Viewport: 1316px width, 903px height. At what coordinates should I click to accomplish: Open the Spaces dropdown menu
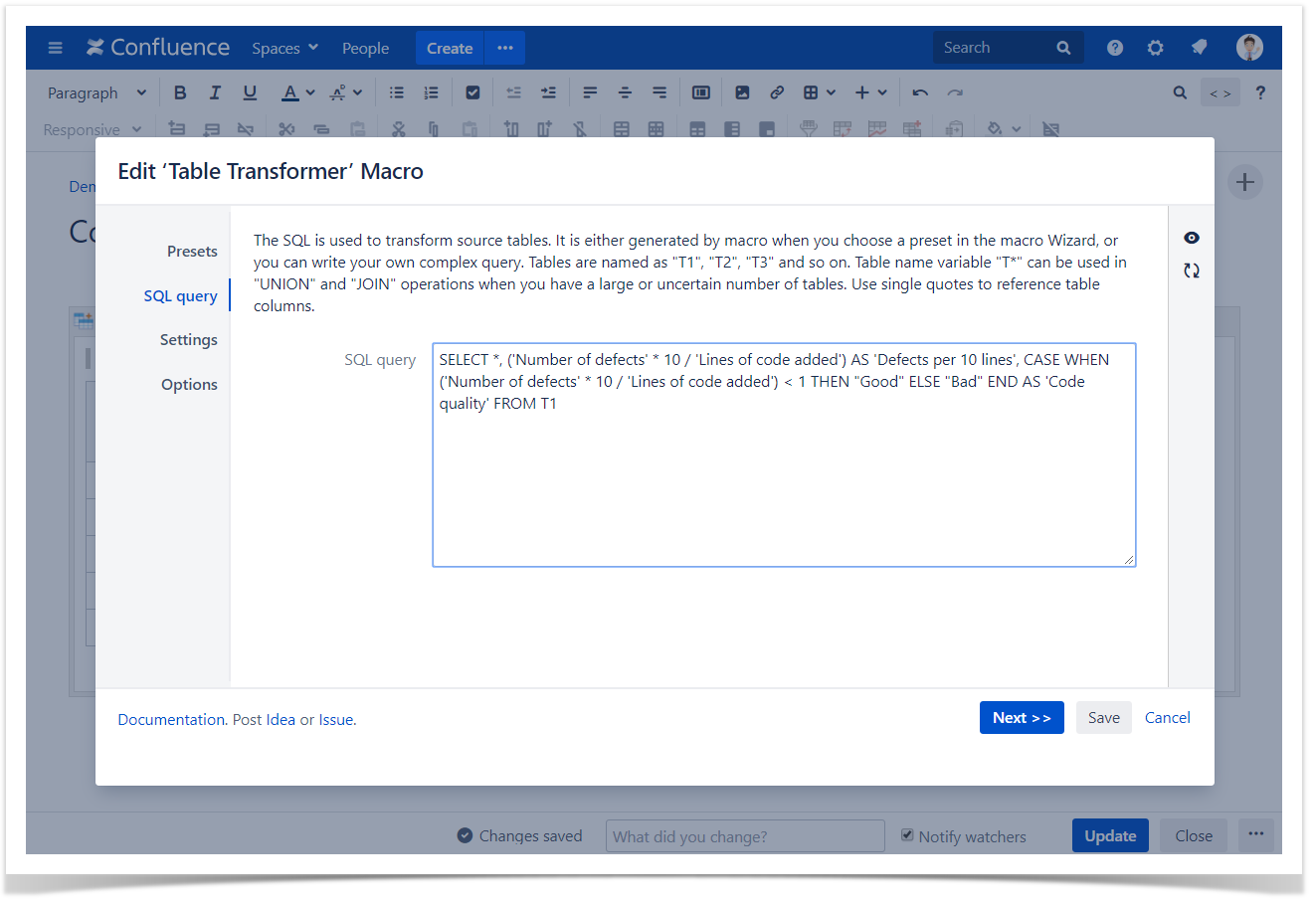point(284,48)
